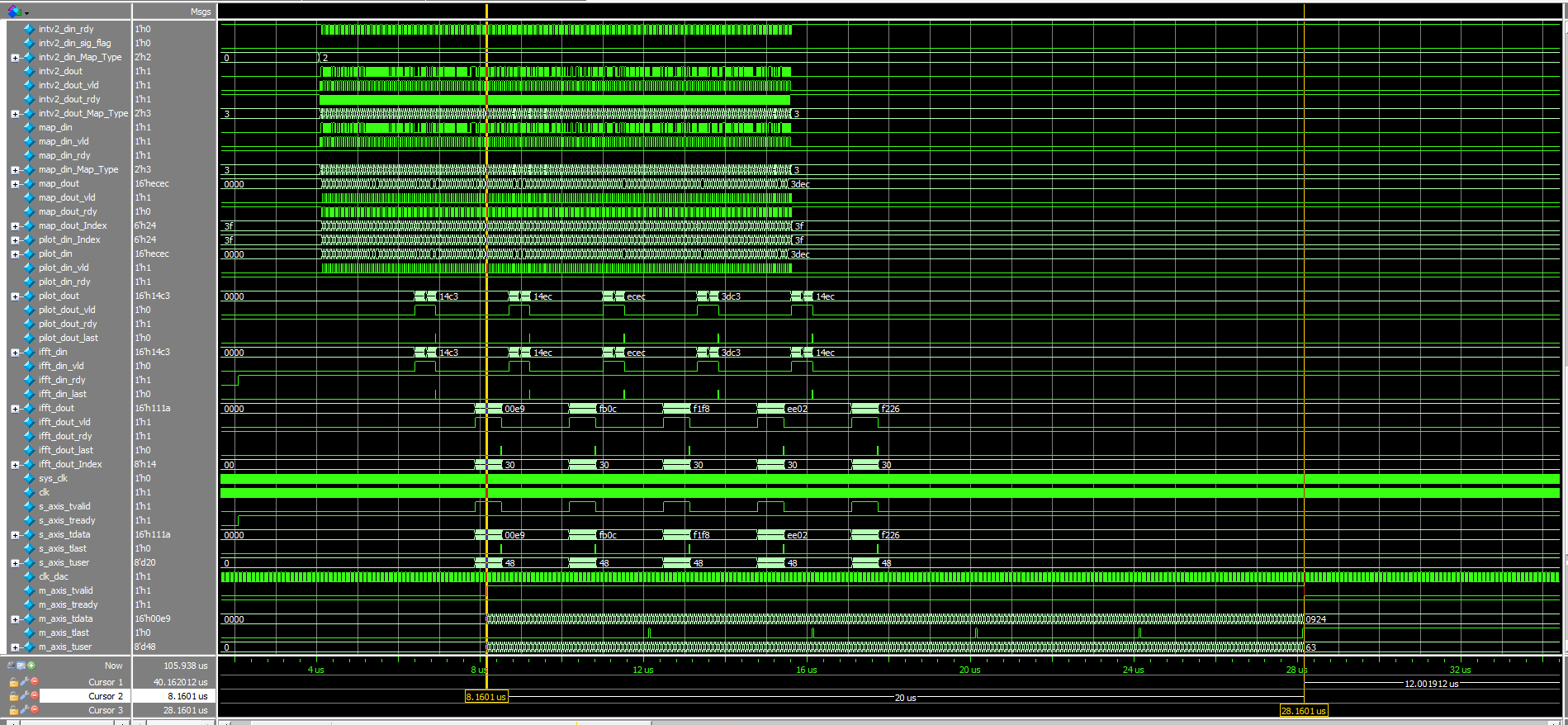Toggle the lock for Cursor 1
1568x725 pixels.
coord(13,682)
